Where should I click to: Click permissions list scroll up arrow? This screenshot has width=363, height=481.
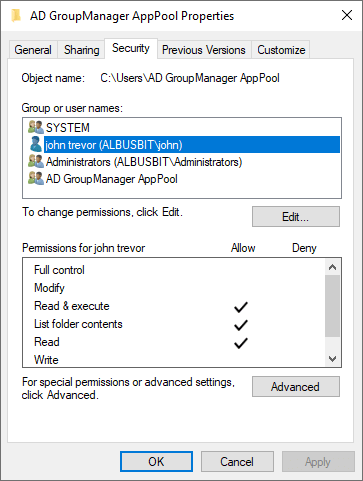point(332,267)
